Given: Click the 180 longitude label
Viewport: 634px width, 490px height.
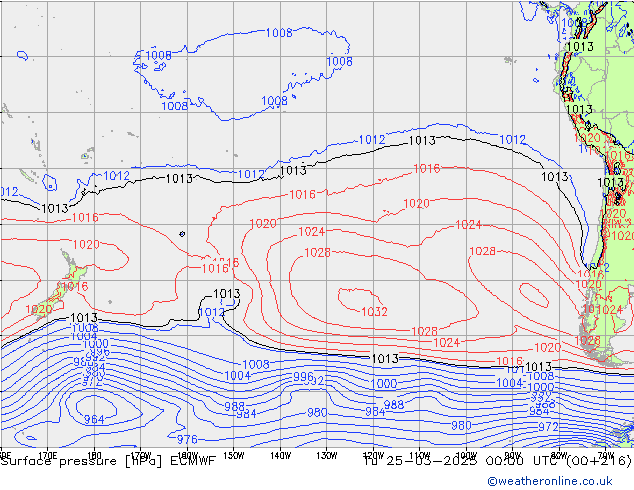Looking at the screenshot, I should tap(94, 455).
